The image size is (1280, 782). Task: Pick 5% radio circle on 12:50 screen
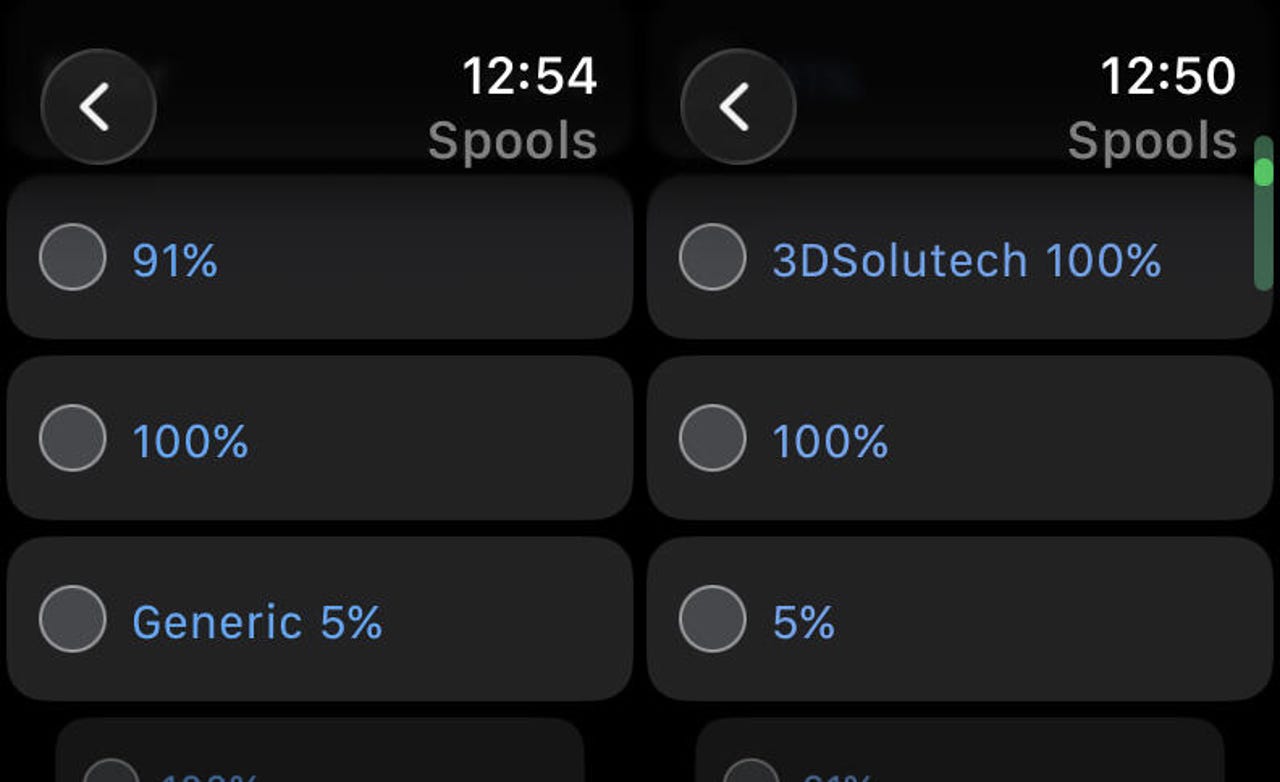pos(712,619)
